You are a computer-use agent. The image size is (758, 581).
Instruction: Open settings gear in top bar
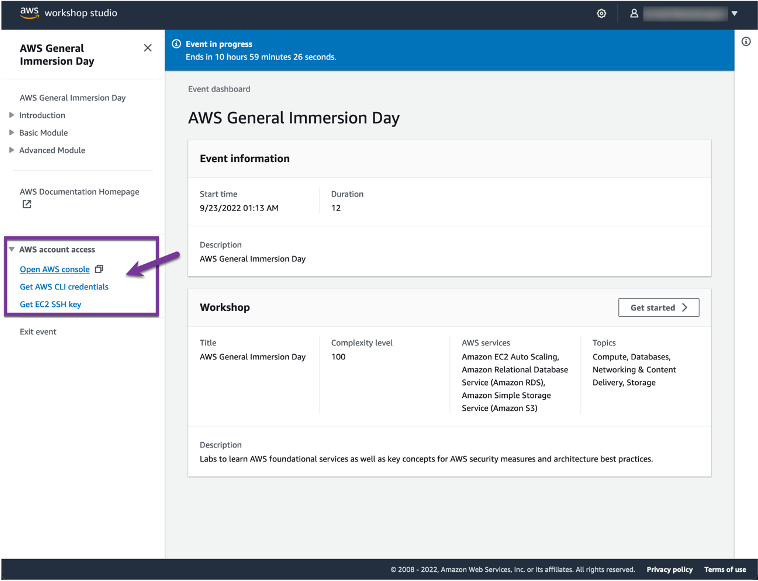(x=601, y=14)
